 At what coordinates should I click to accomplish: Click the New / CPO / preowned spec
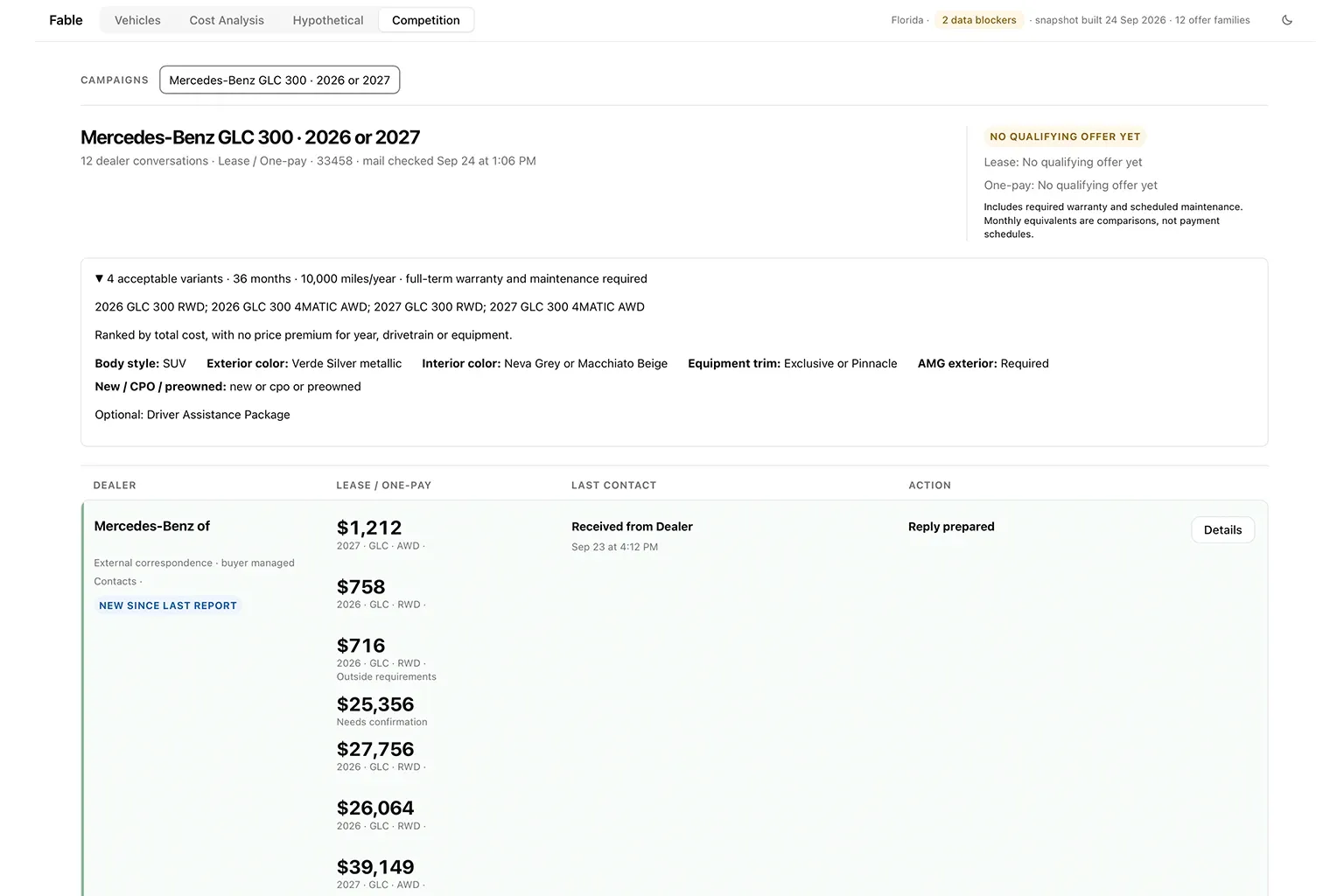(x=227, y=387)
